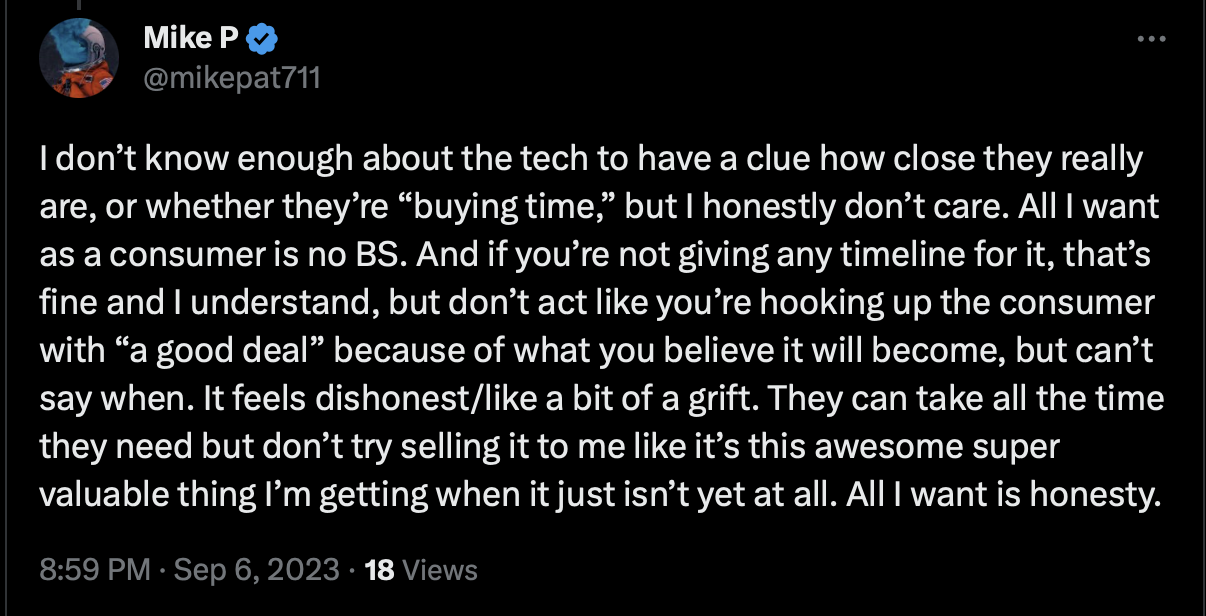Screen dimensions: 1206x616
Task: Open the three-dot More options menu
Action: [x=1152, y=39]
